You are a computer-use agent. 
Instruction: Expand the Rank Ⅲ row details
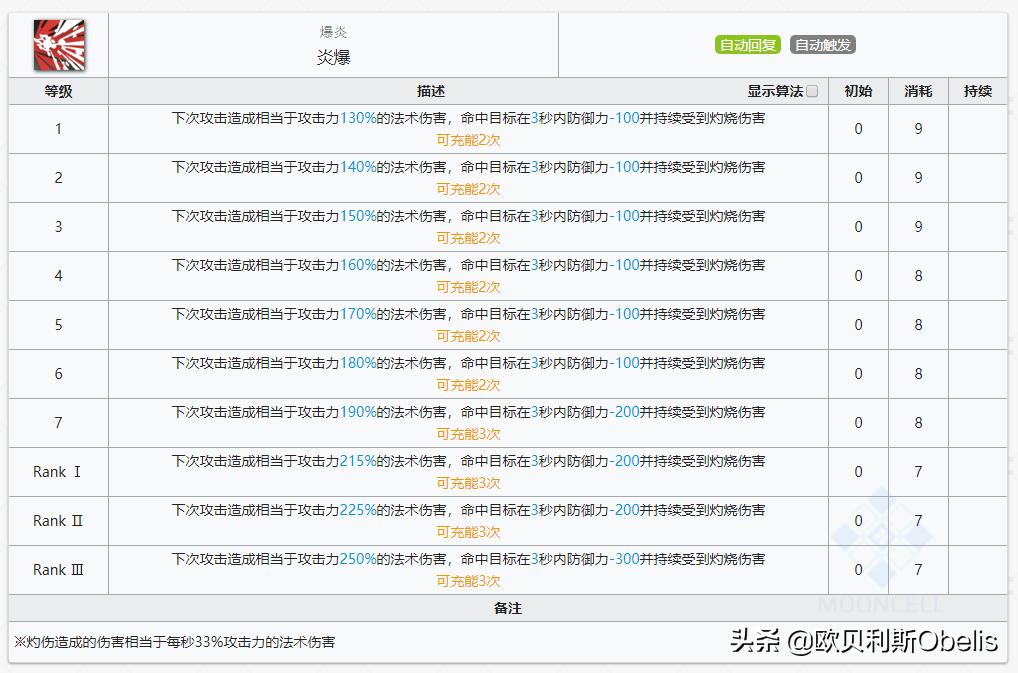click(58, 570)
